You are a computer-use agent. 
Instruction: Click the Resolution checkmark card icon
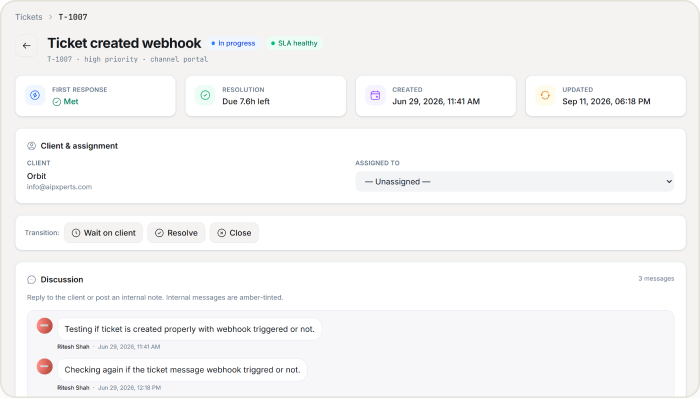205,95
